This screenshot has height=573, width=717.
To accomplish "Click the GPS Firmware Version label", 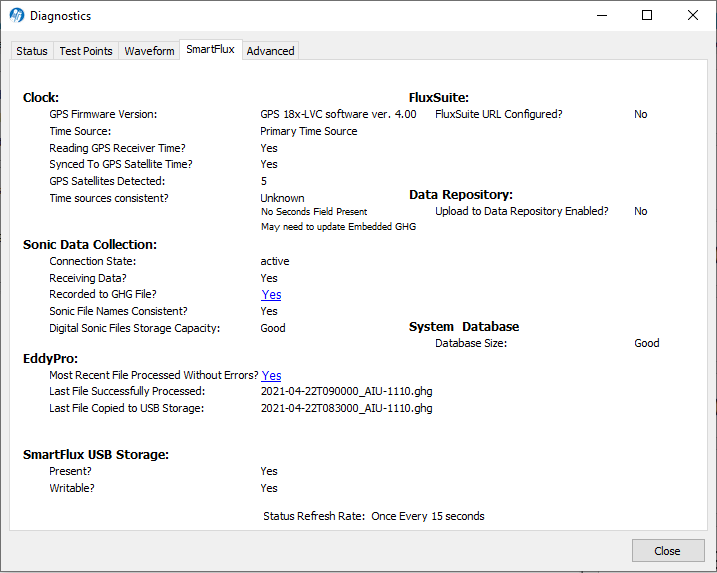I will pyautogui.click(x=103, y=114).
